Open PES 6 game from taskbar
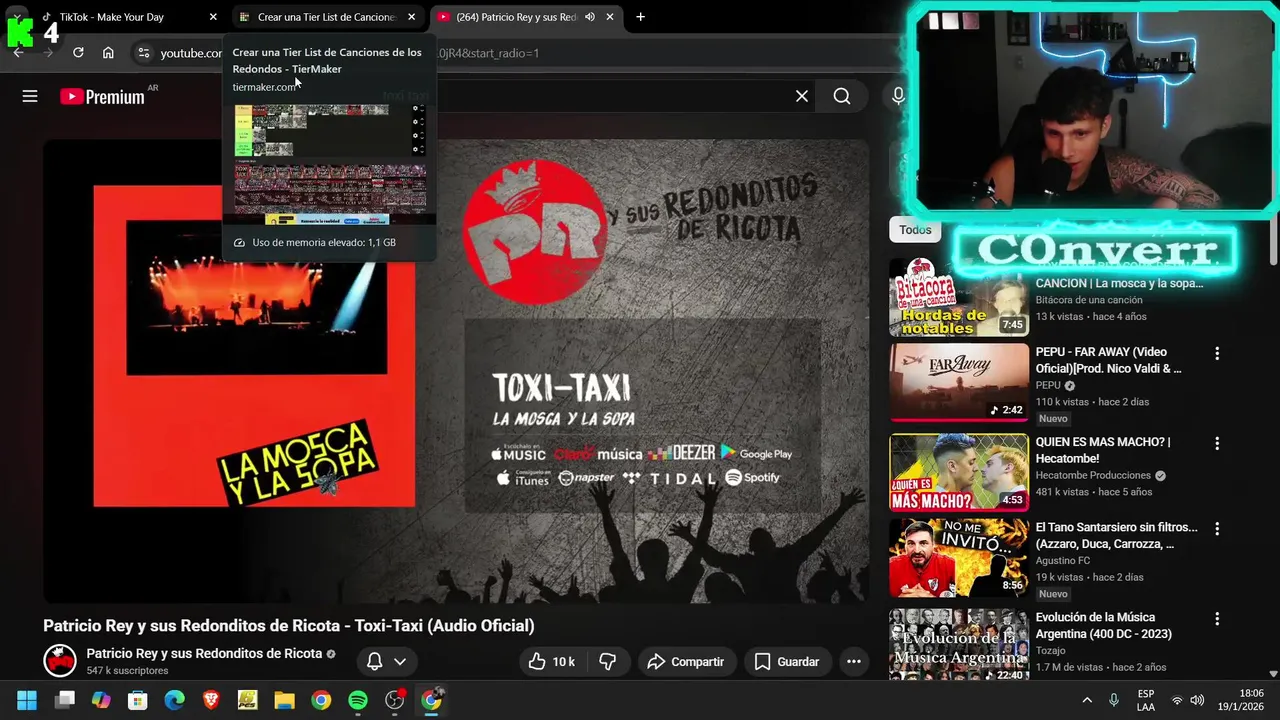The height and width of the screenshot is (720, 1280). click(x=247, y=700)
